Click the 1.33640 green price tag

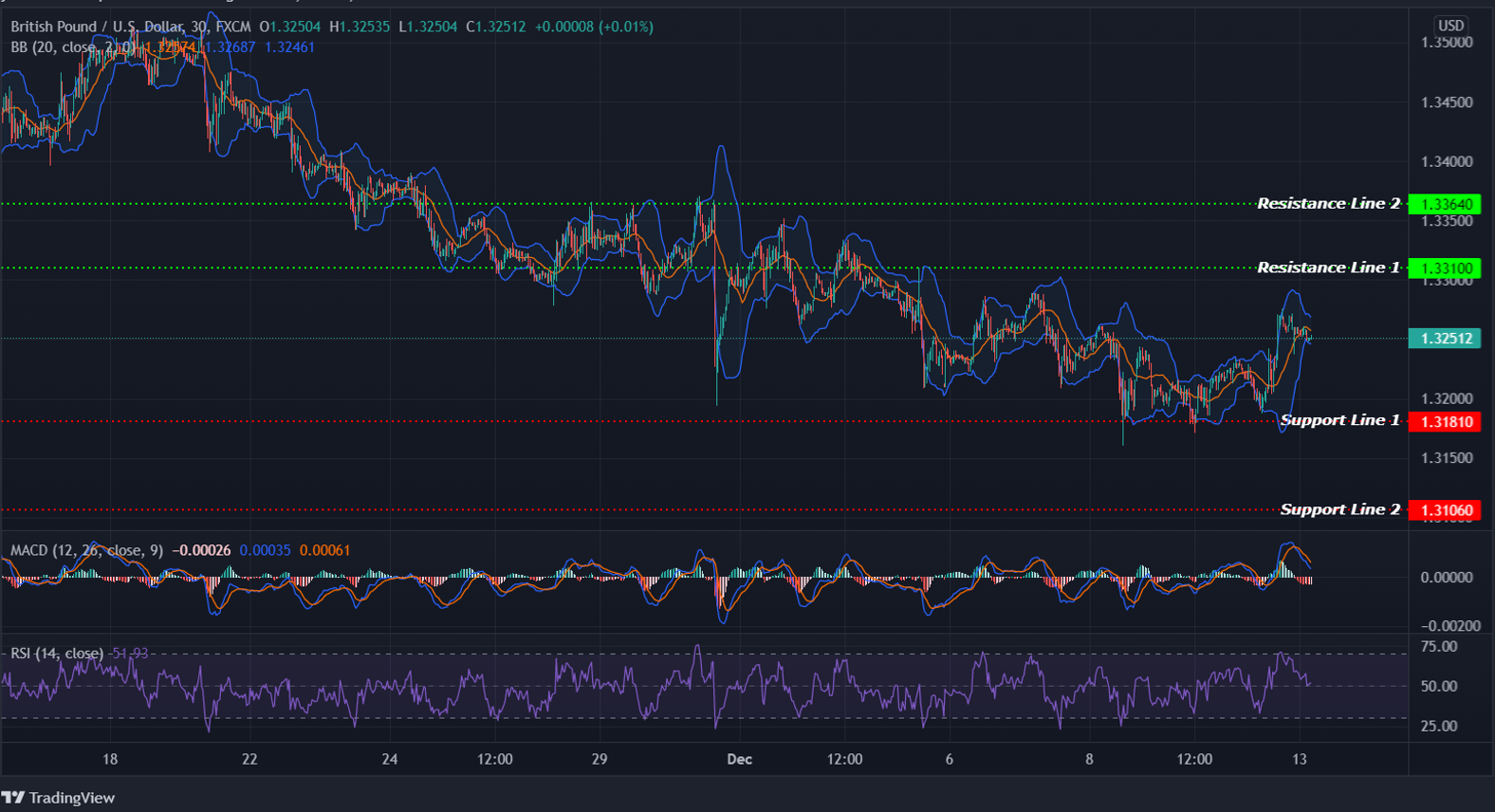[x=1445, y=204]
